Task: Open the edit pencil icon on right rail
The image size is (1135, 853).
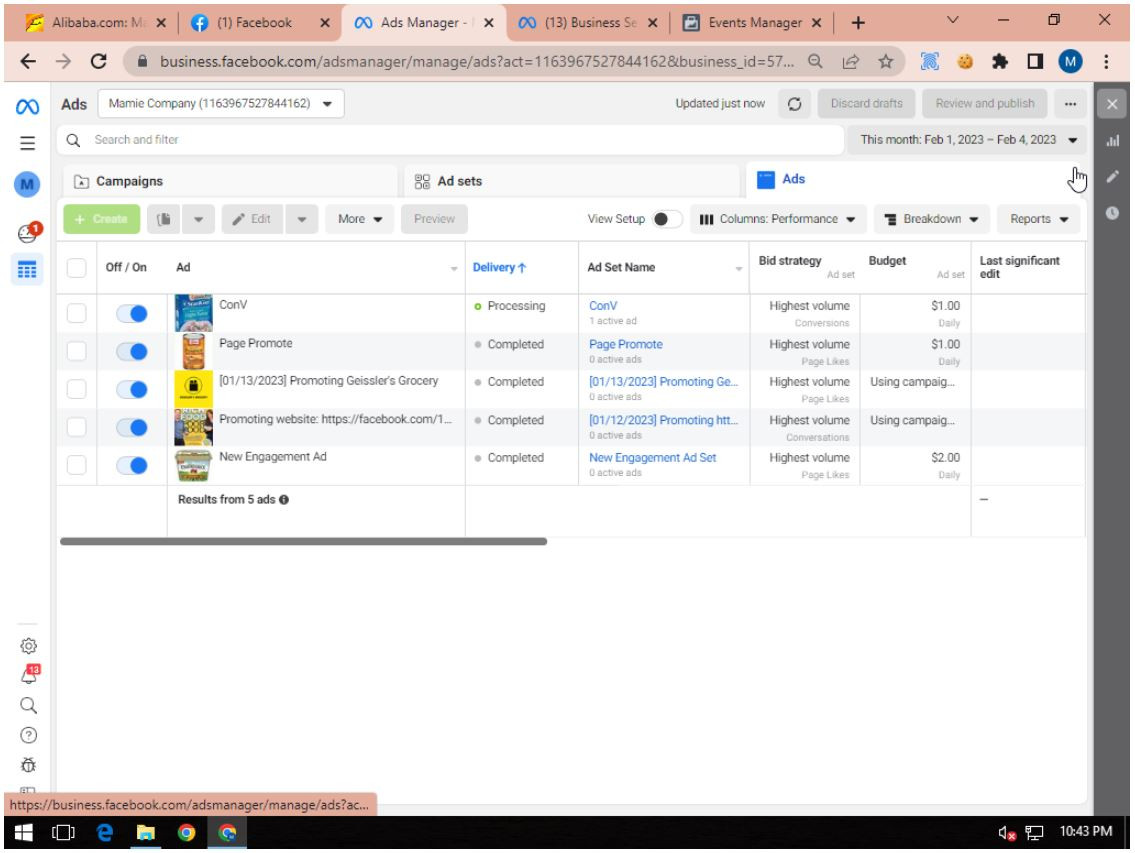Action: (x=1113, y=176)
